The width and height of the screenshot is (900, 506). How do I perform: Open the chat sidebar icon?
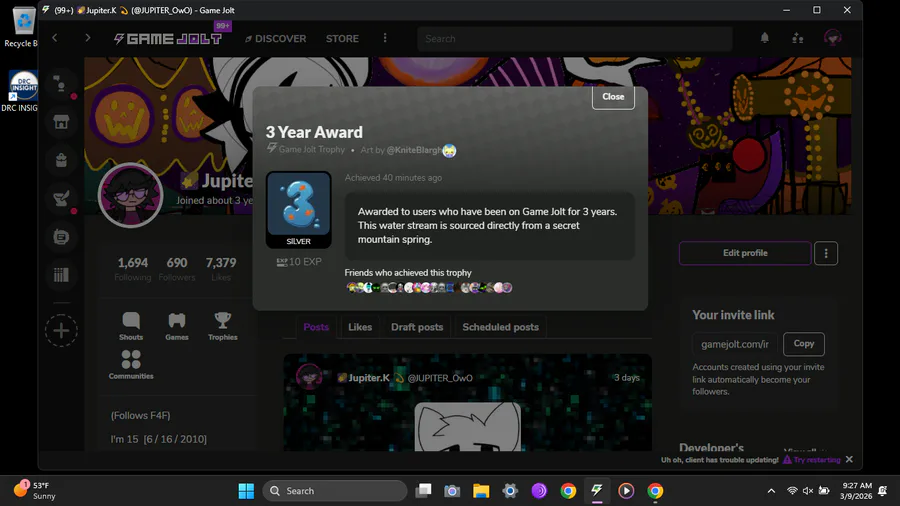click(x=61, y=84)
